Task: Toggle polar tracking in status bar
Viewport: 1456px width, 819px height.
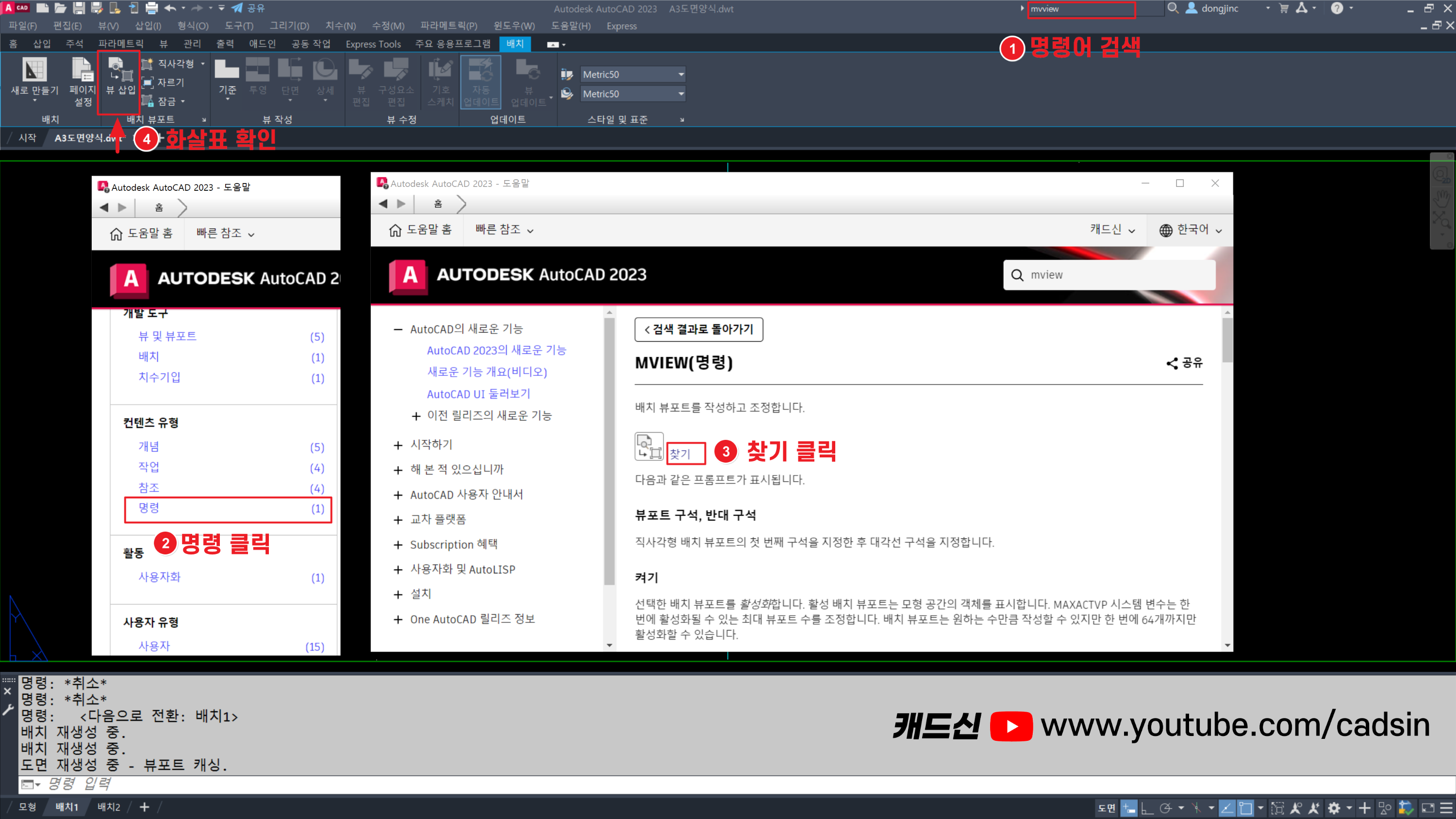Action: [x=1165, y=808]
